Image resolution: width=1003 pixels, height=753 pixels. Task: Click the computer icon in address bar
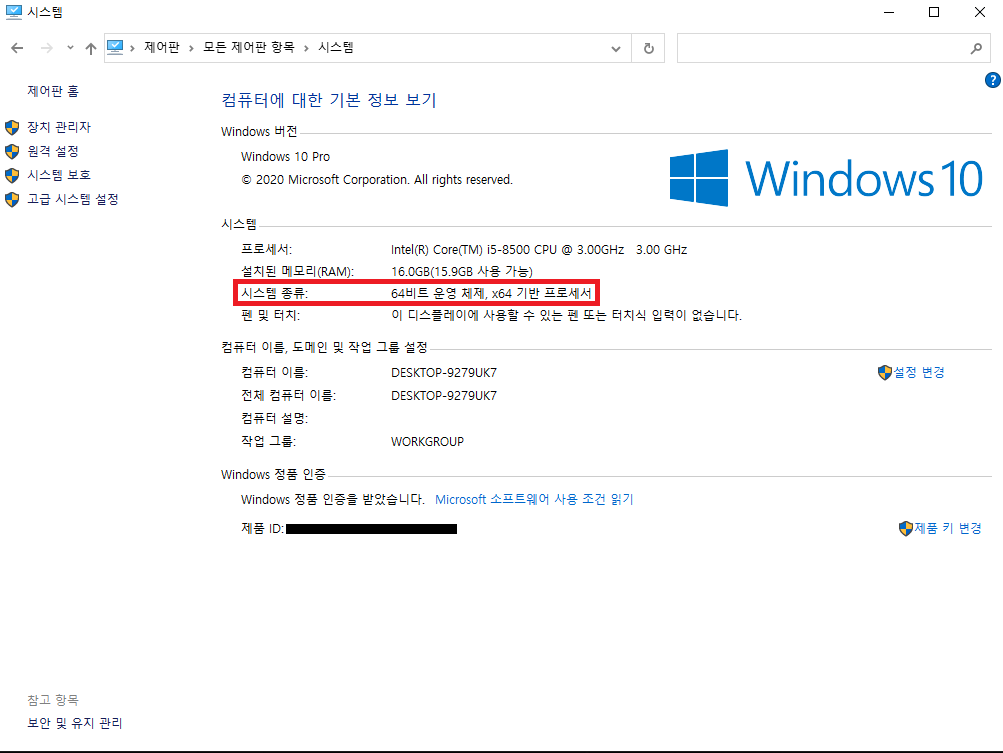coord(115,47)
